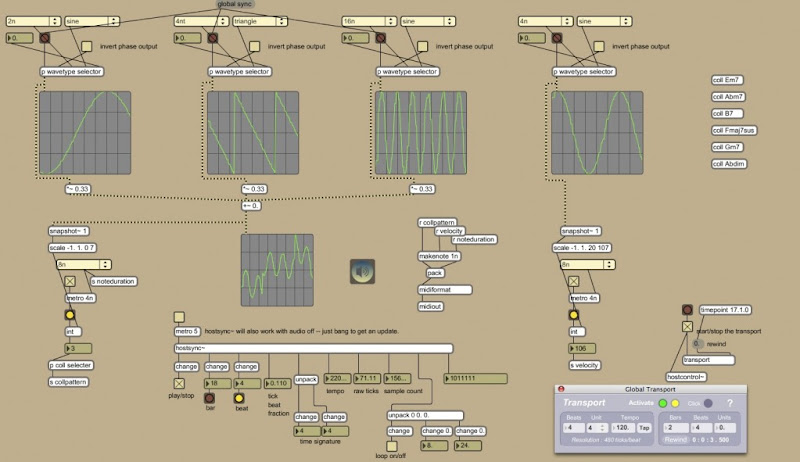The width and height of the screenshot is (800, 462).
Task: Click the Tap button in Global Transport
Action: pos(644,428)
